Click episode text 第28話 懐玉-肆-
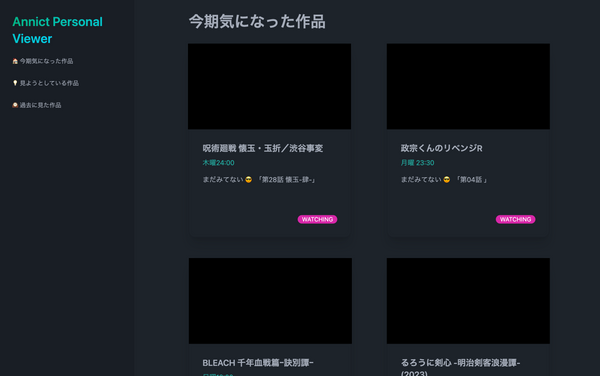600x376 pixels. (287, 180)
